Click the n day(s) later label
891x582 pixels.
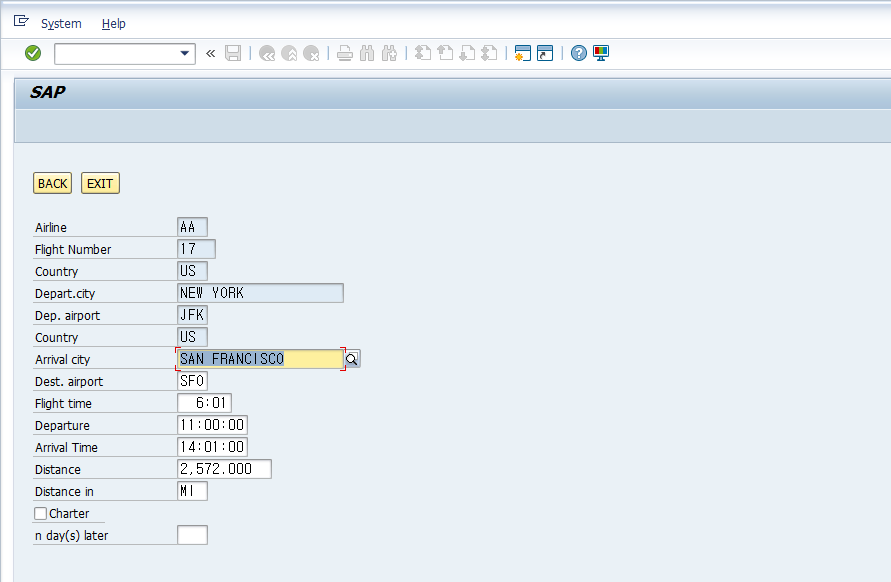[72, 536]
